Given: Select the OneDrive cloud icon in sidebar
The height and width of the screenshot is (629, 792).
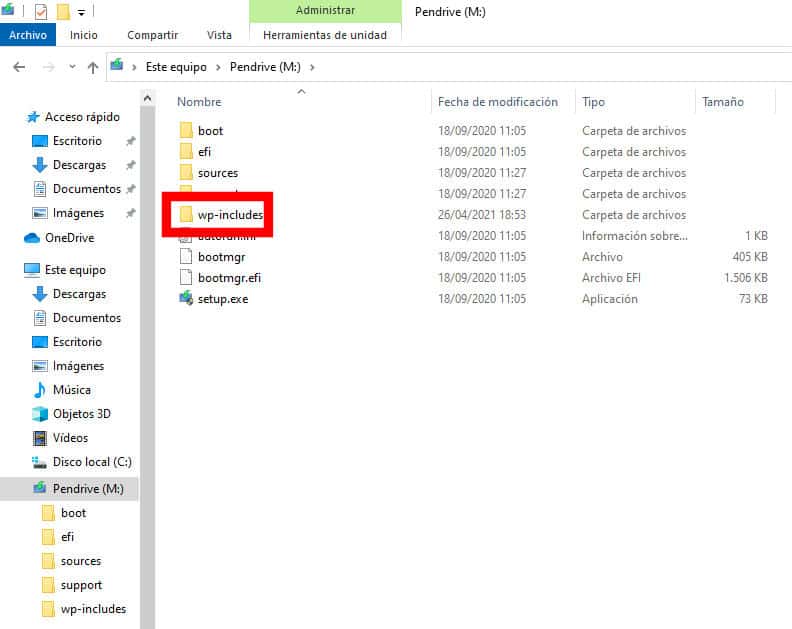Looking at the screenshot, I should point(32,238).
